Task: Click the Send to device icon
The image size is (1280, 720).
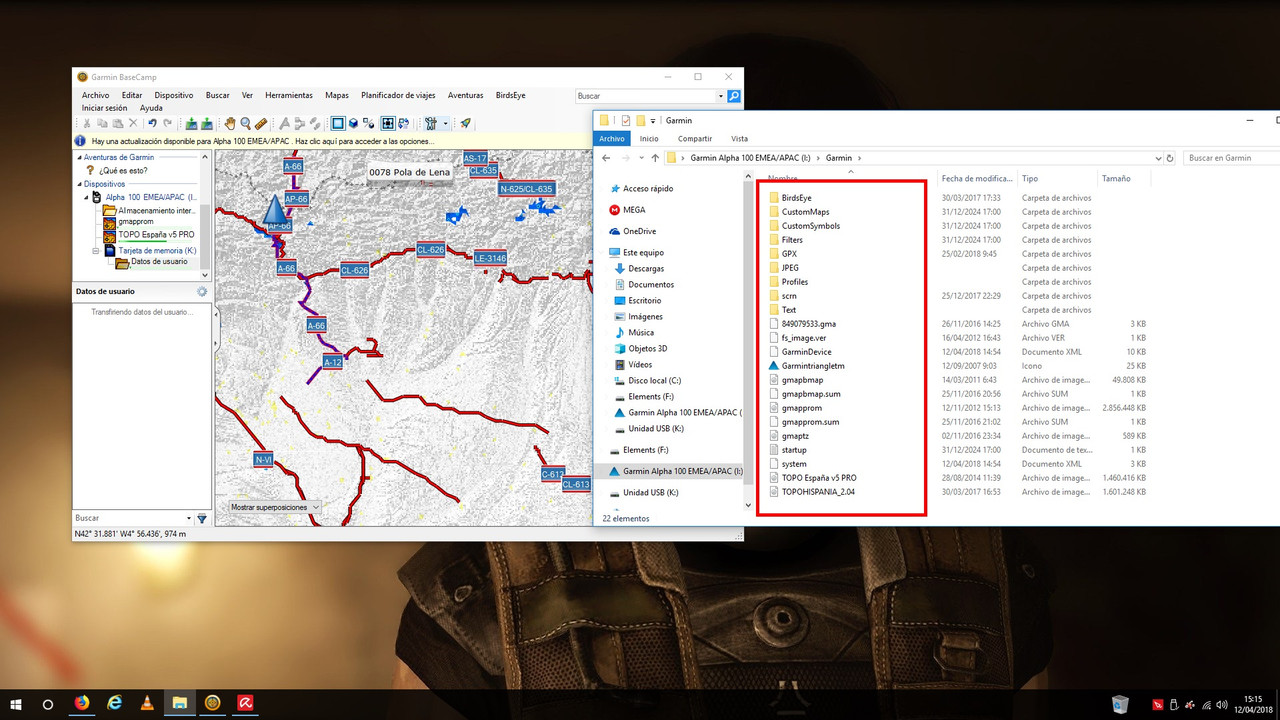Action: (191, 123)
